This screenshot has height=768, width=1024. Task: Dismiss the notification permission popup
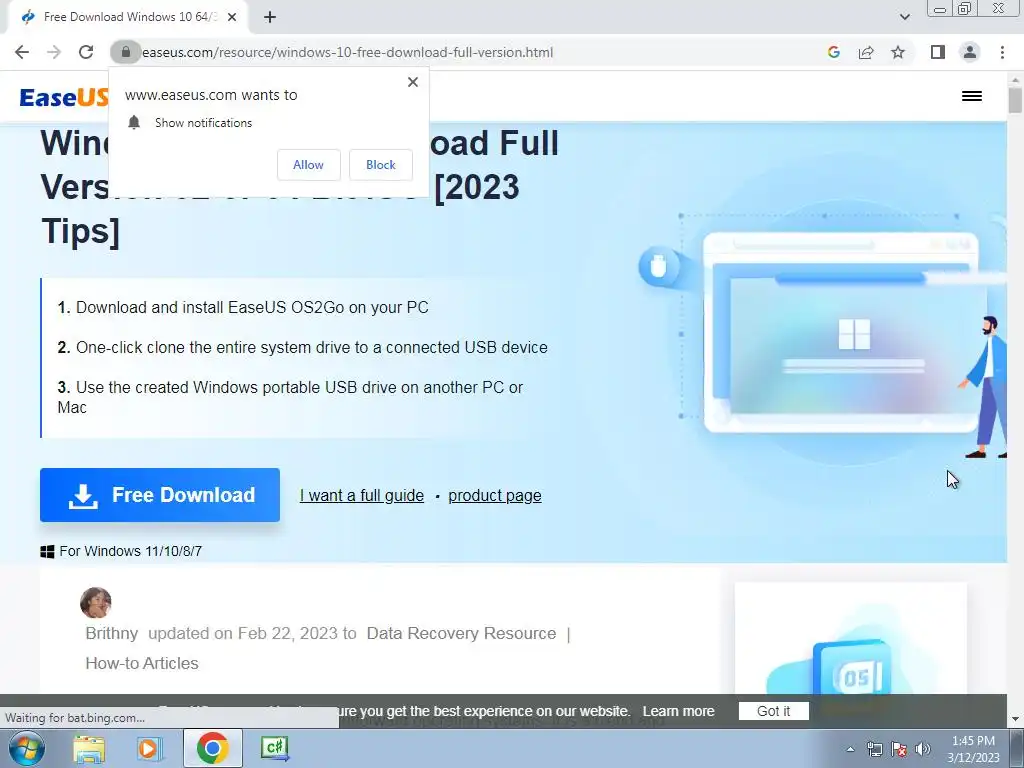click(413, 82)
